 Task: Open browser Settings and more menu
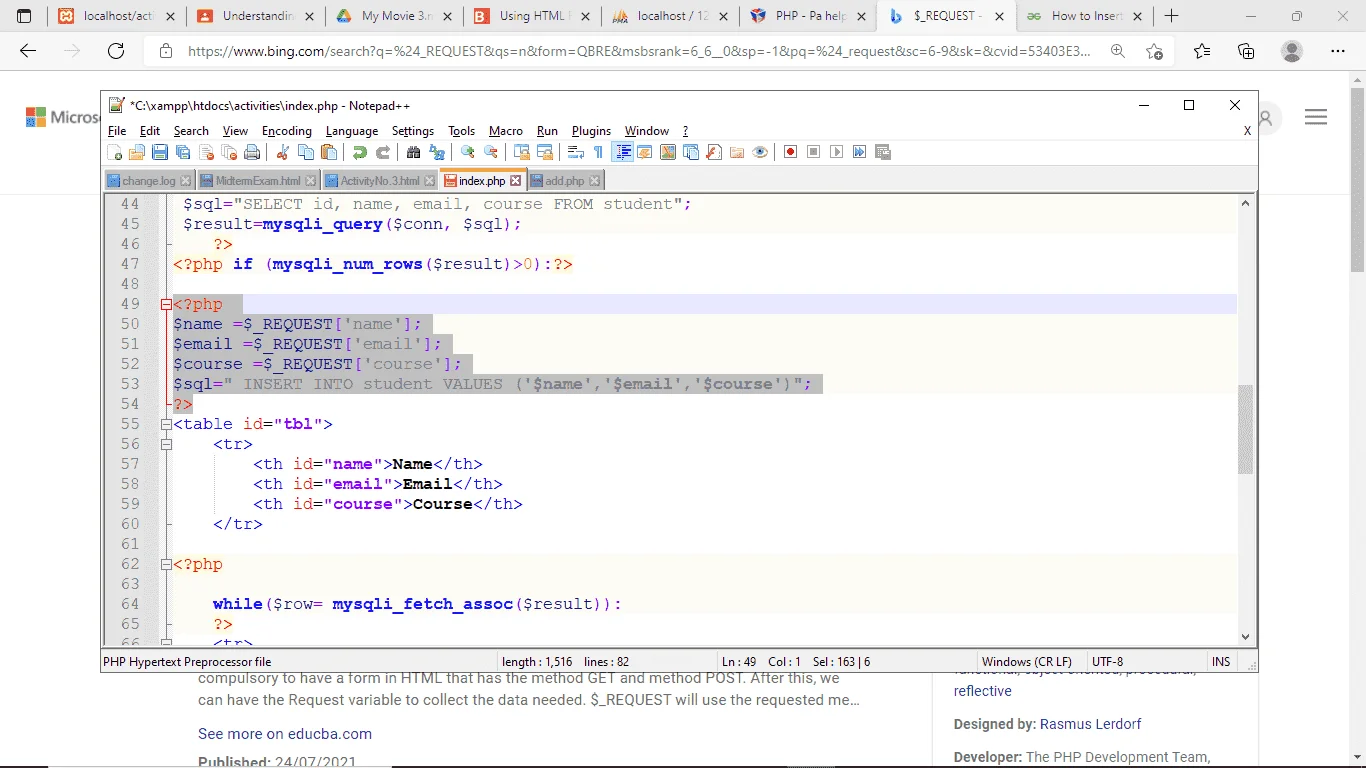pyautogui.click(x=1338, y=51)
